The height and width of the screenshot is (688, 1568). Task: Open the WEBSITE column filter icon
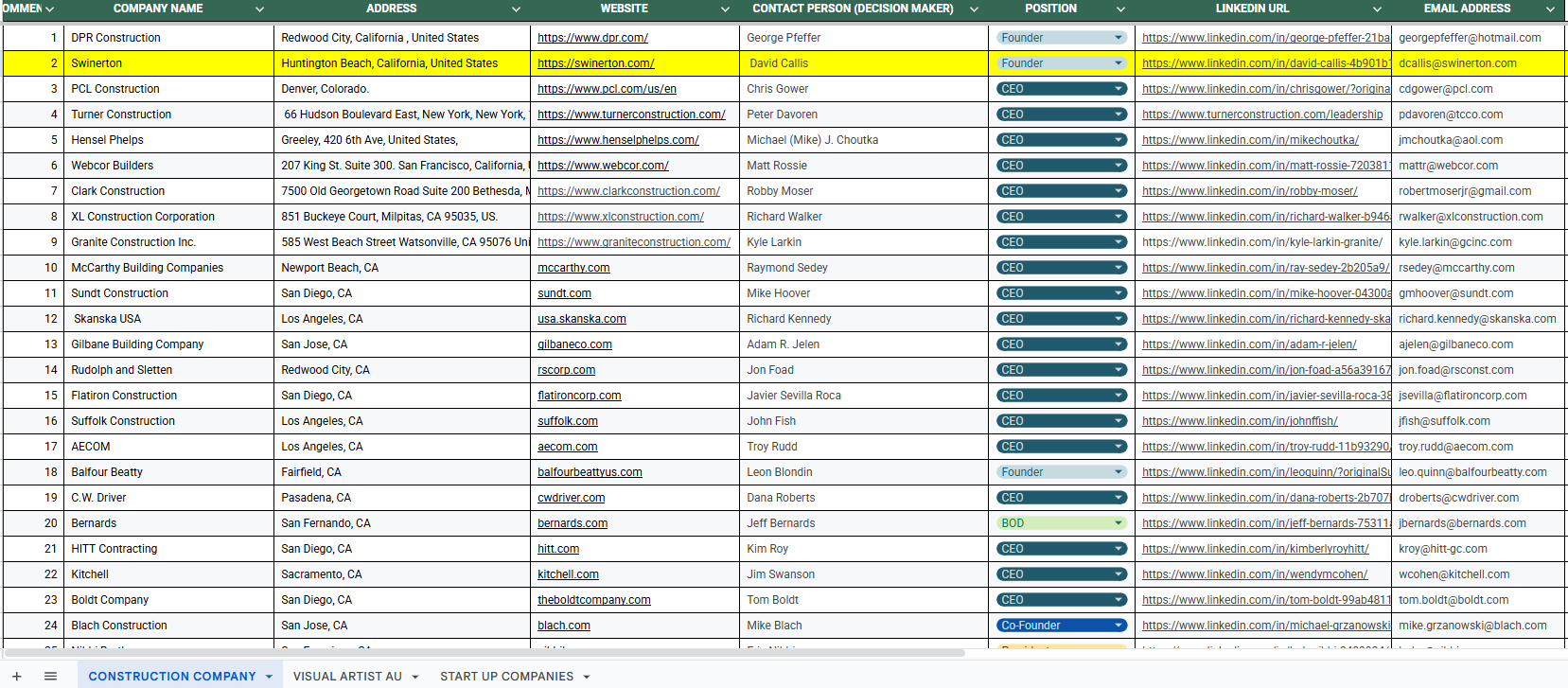tap(725, 9)
